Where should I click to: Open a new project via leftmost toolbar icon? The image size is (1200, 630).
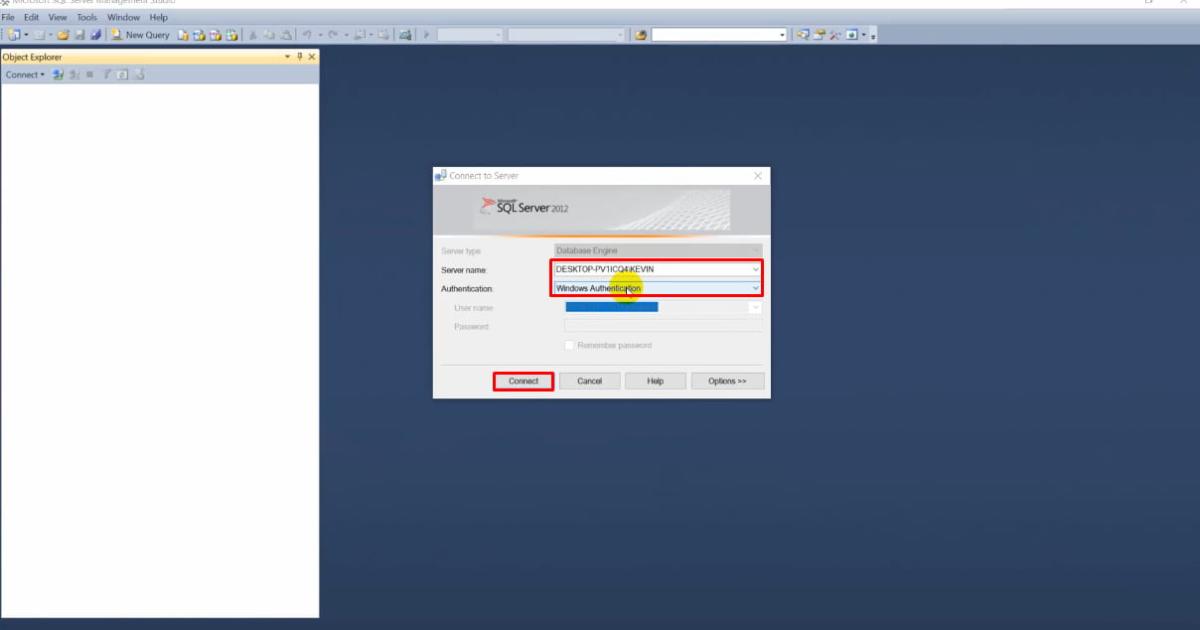15,33
